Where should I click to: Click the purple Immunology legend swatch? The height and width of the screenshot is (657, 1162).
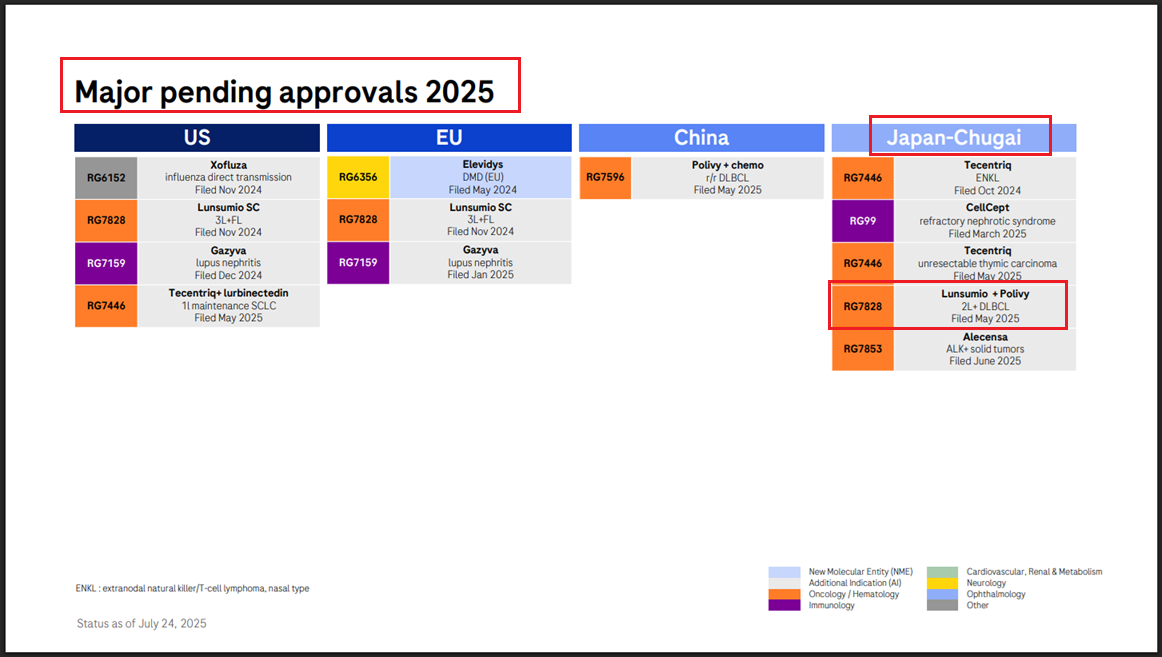click(784, 605)
